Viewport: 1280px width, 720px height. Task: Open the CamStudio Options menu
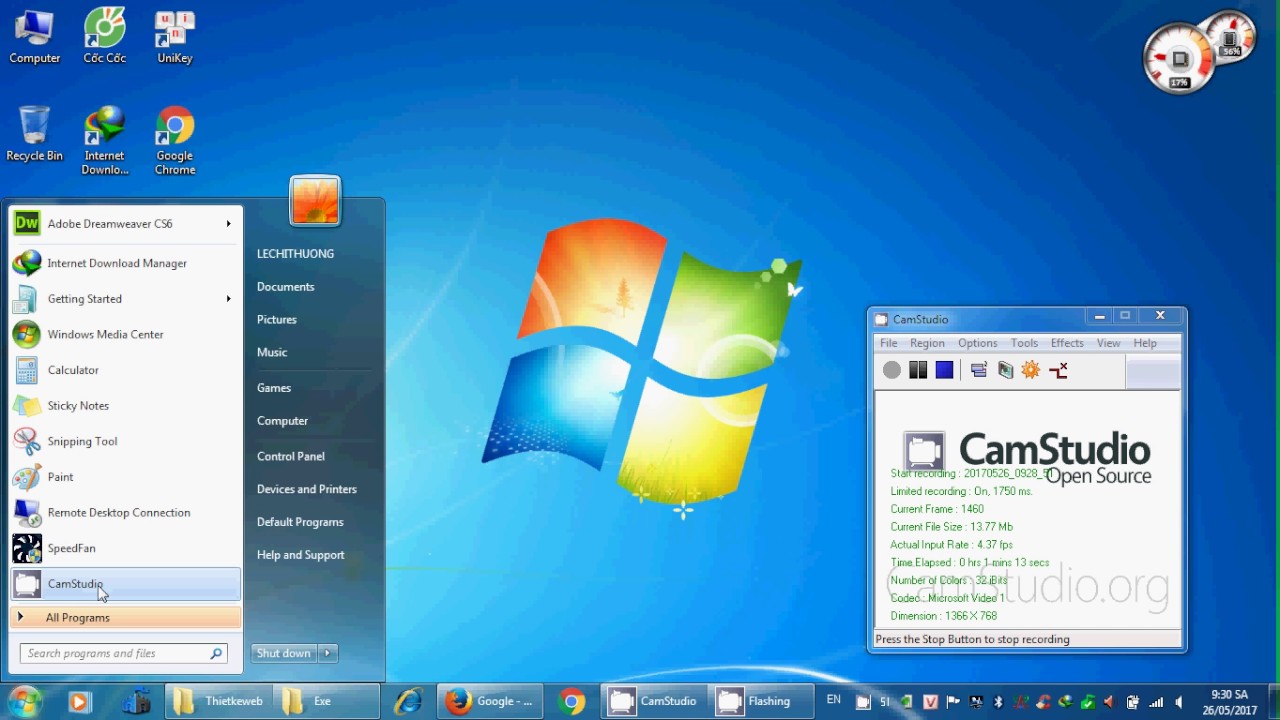coord(977,343)
